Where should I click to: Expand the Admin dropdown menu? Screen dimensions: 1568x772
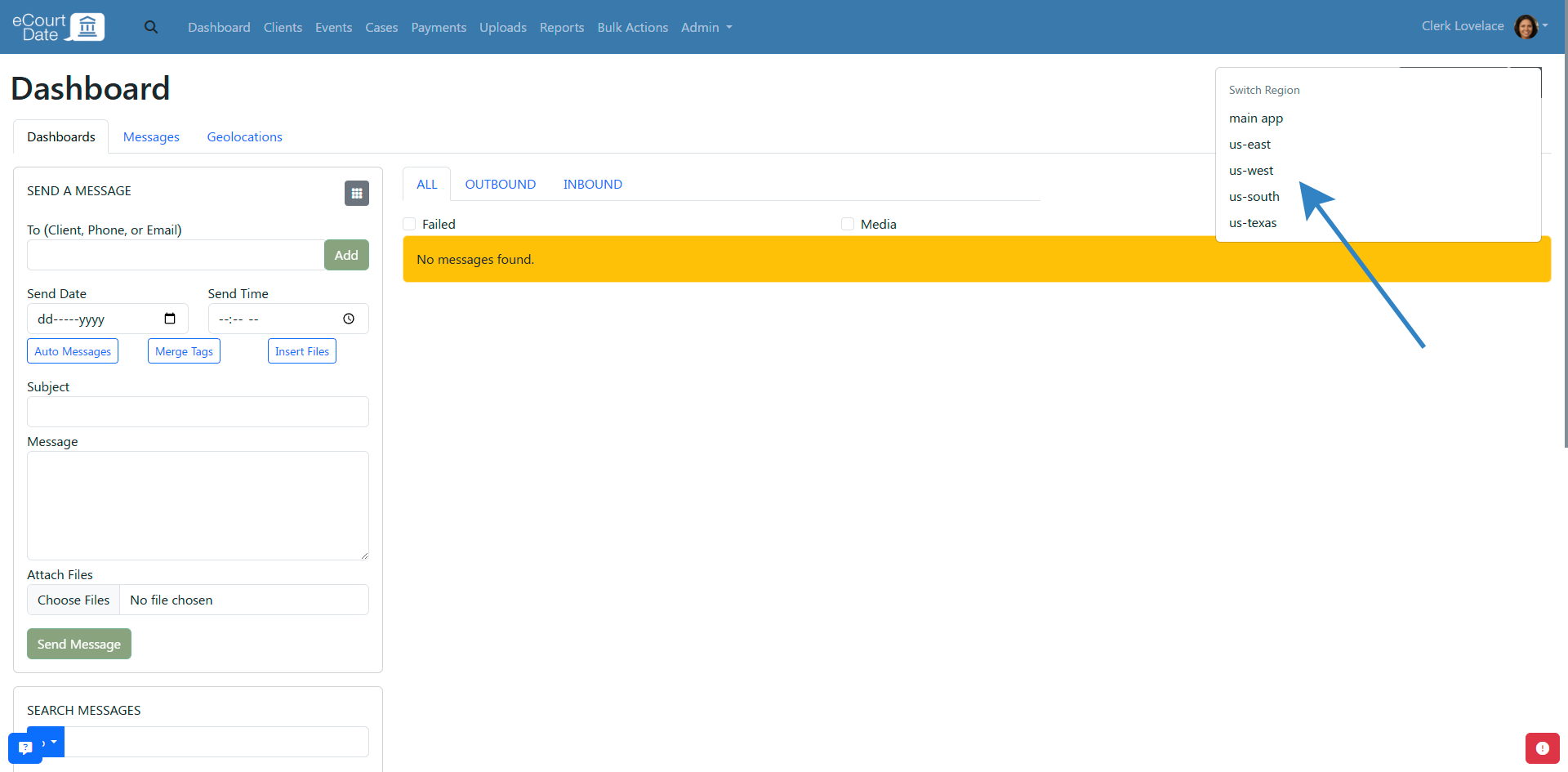[x=706, y=27]
